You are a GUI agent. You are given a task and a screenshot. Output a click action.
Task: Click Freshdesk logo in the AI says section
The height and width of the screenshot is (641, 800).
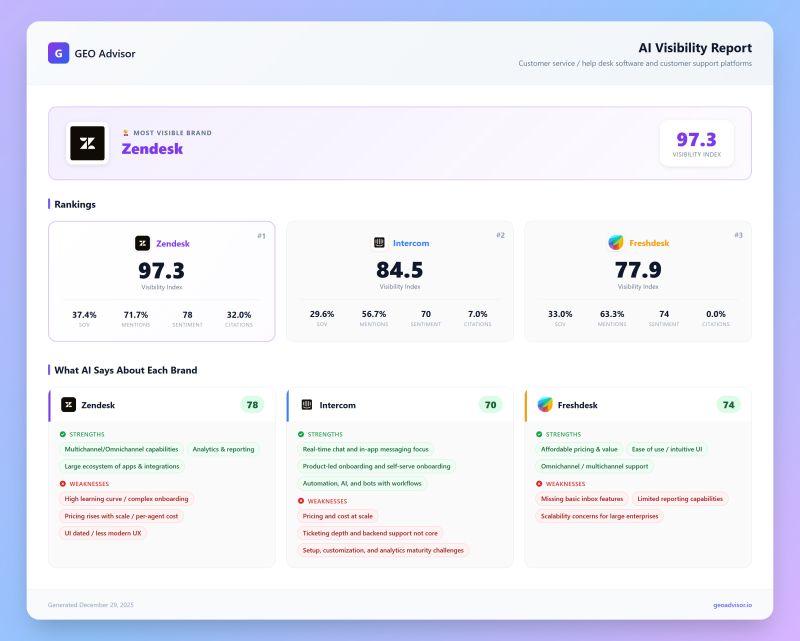(545, 405)
